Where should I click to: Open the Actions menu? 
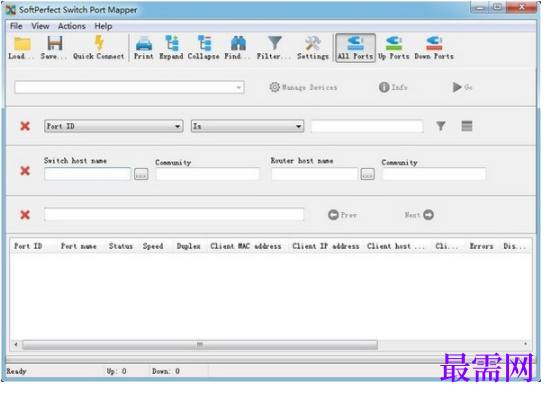[x=71, y=26]
